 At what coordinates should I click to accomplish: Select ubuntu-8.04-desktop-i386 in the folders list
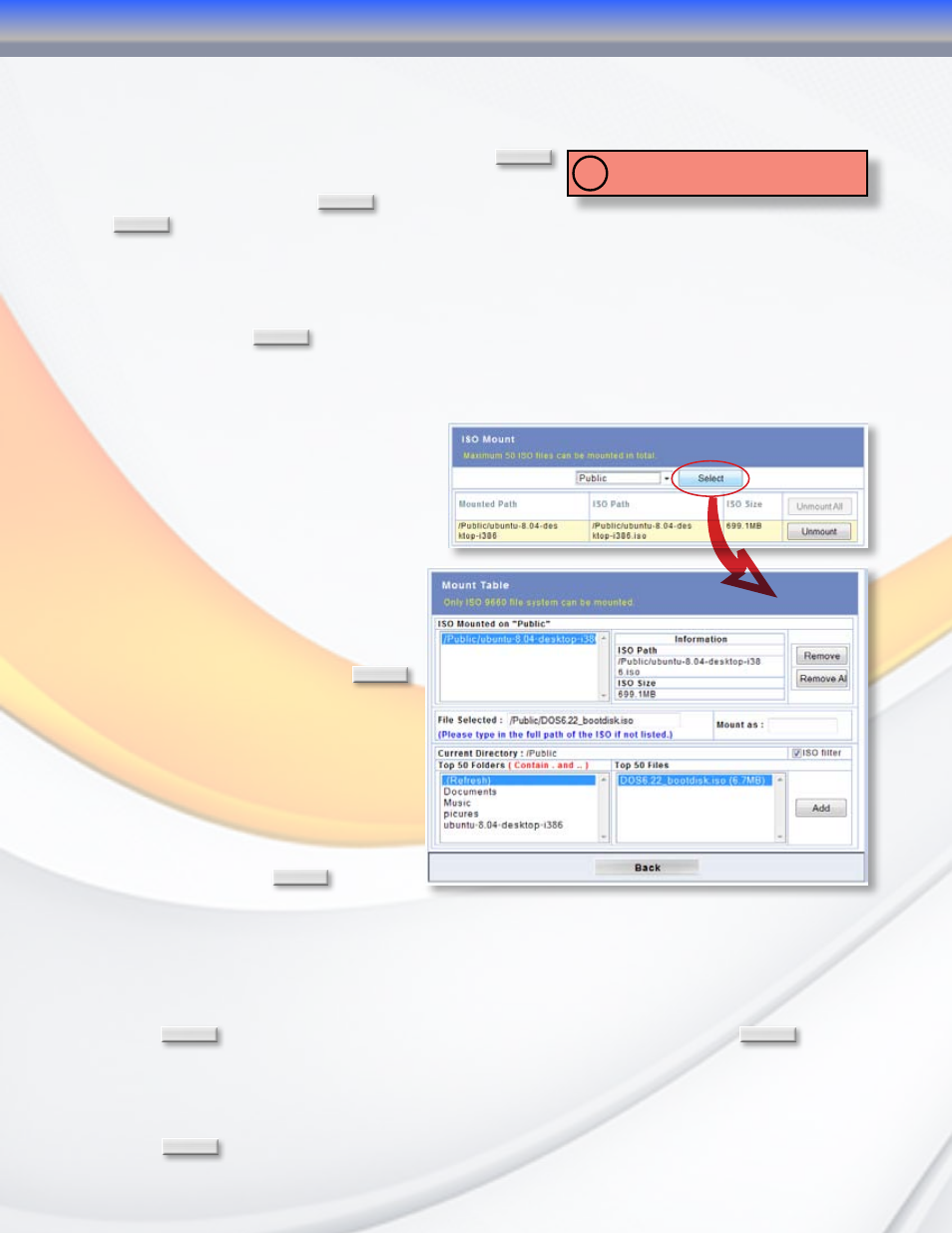coord(503,825)
